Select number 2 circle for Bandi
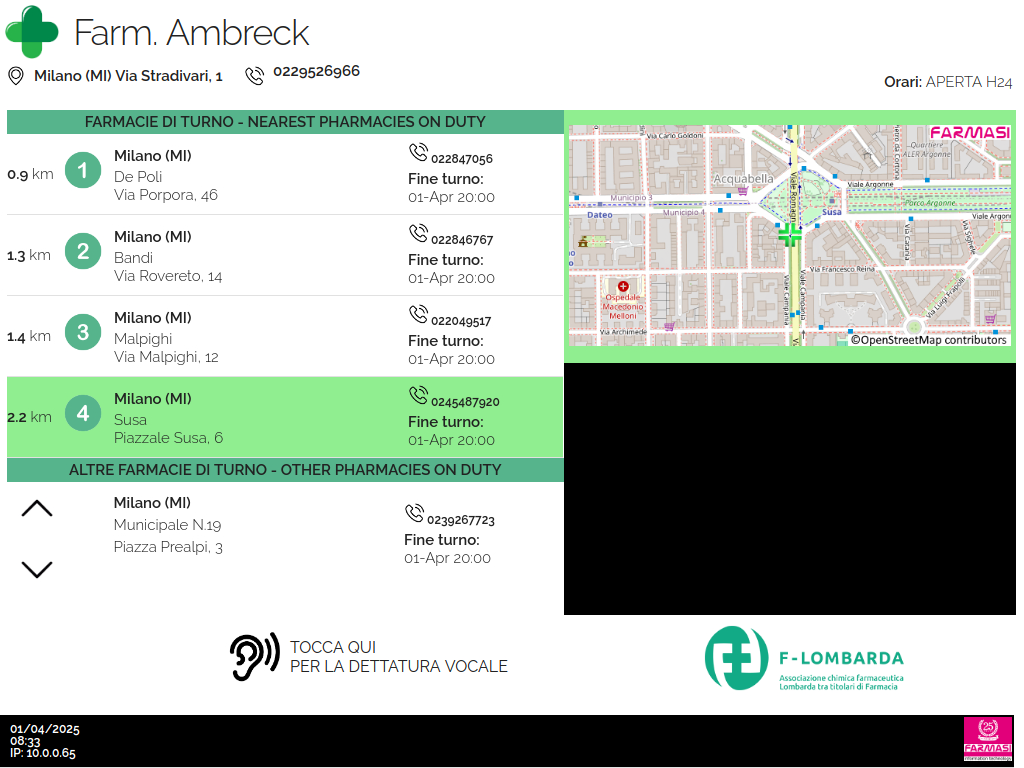This screenshot has width=1024, height=768. [83, 252]
